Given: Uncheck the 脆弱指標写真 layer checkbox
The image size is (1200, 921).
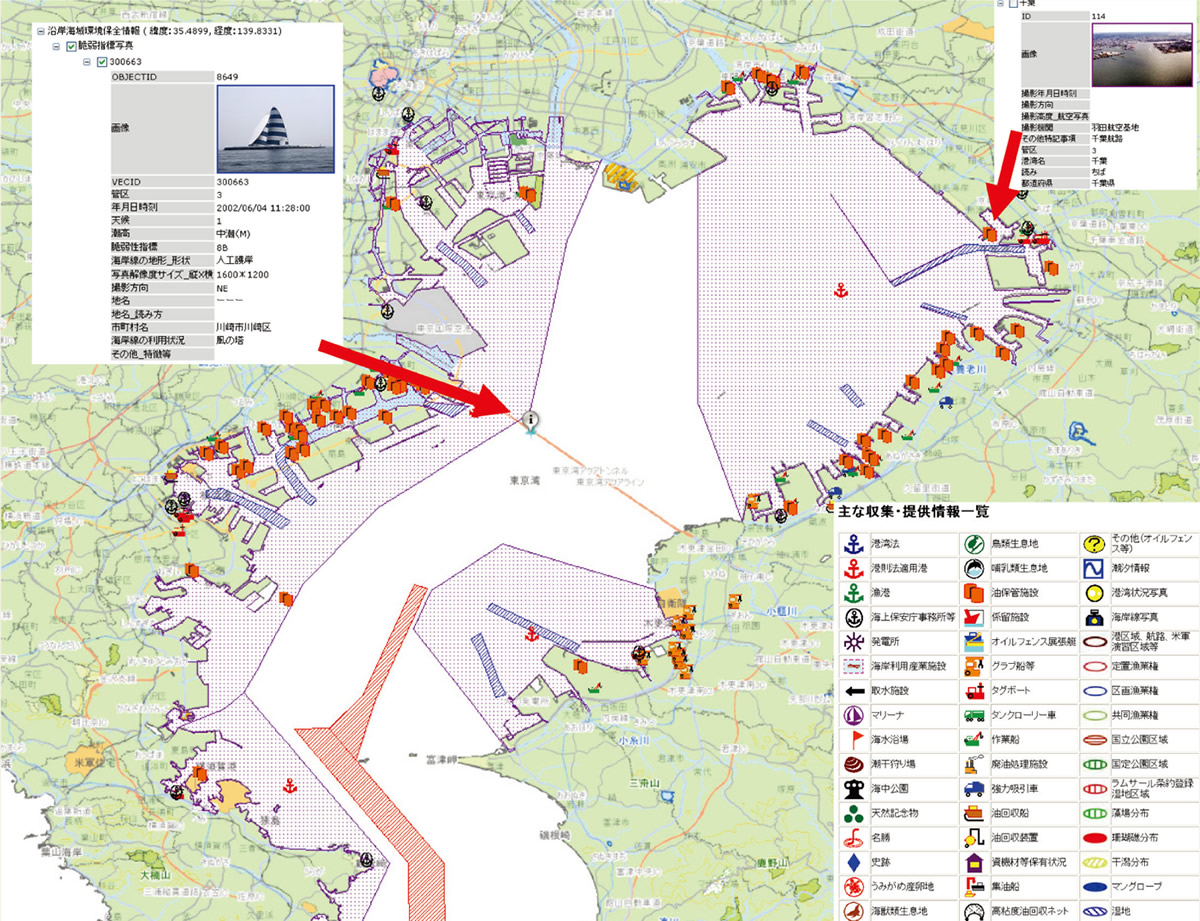Looking at the screenshot, I should [71, 46].
